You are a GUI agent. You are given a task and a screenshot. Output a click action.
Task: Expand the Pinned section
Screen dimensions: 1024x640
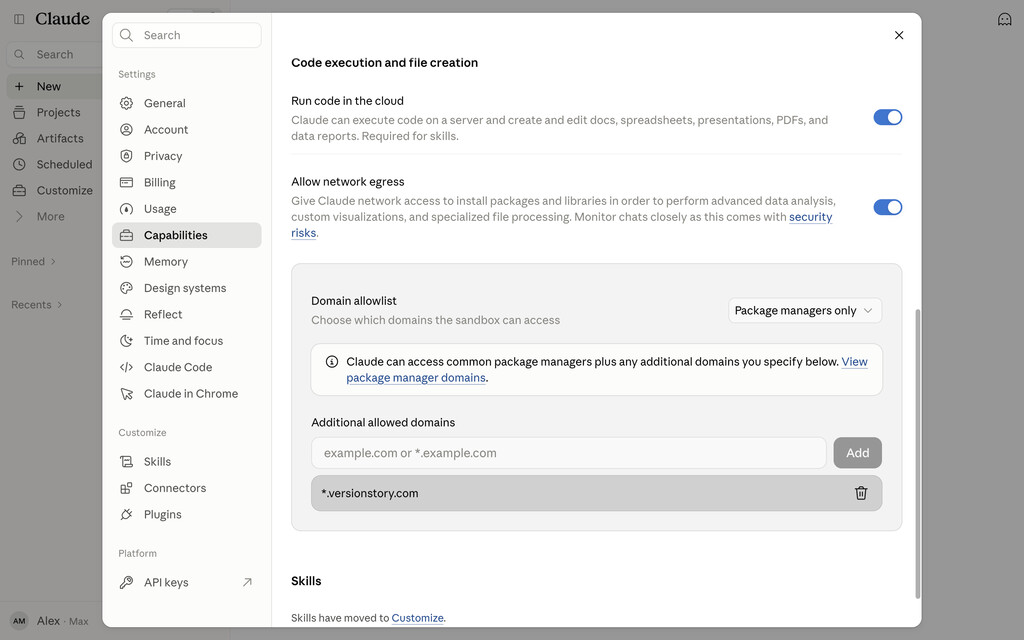pos(33,261)
